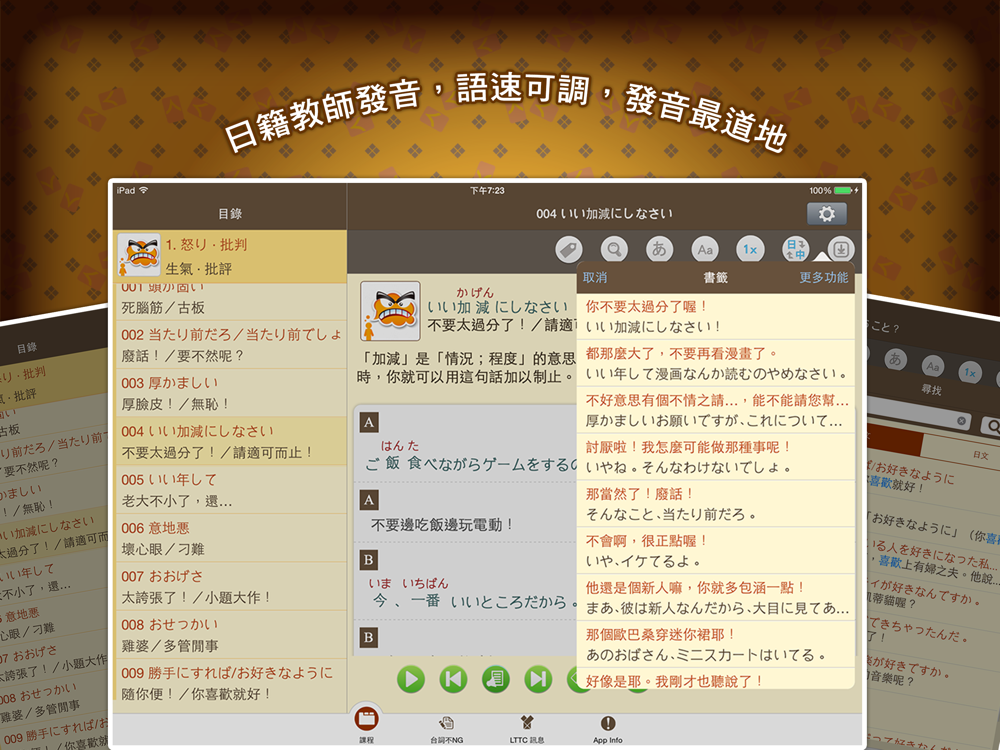Image resolution: width=1000 pixels, height=750 pixels.
Task: Switch to the 課程 tab
Action: pyautogui.click(x=367, y=724)
